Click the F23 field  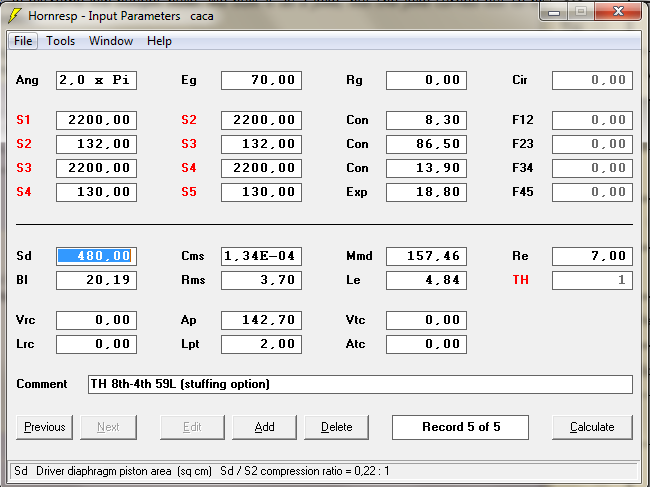click(x=592, y=144)
